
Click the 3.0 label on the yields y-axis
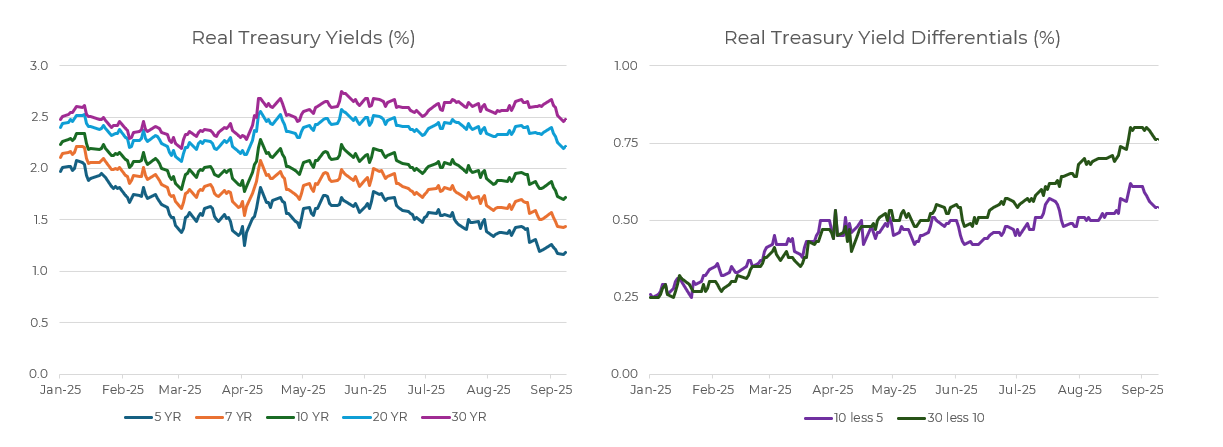pyautogui.click(x=39, y=66)
